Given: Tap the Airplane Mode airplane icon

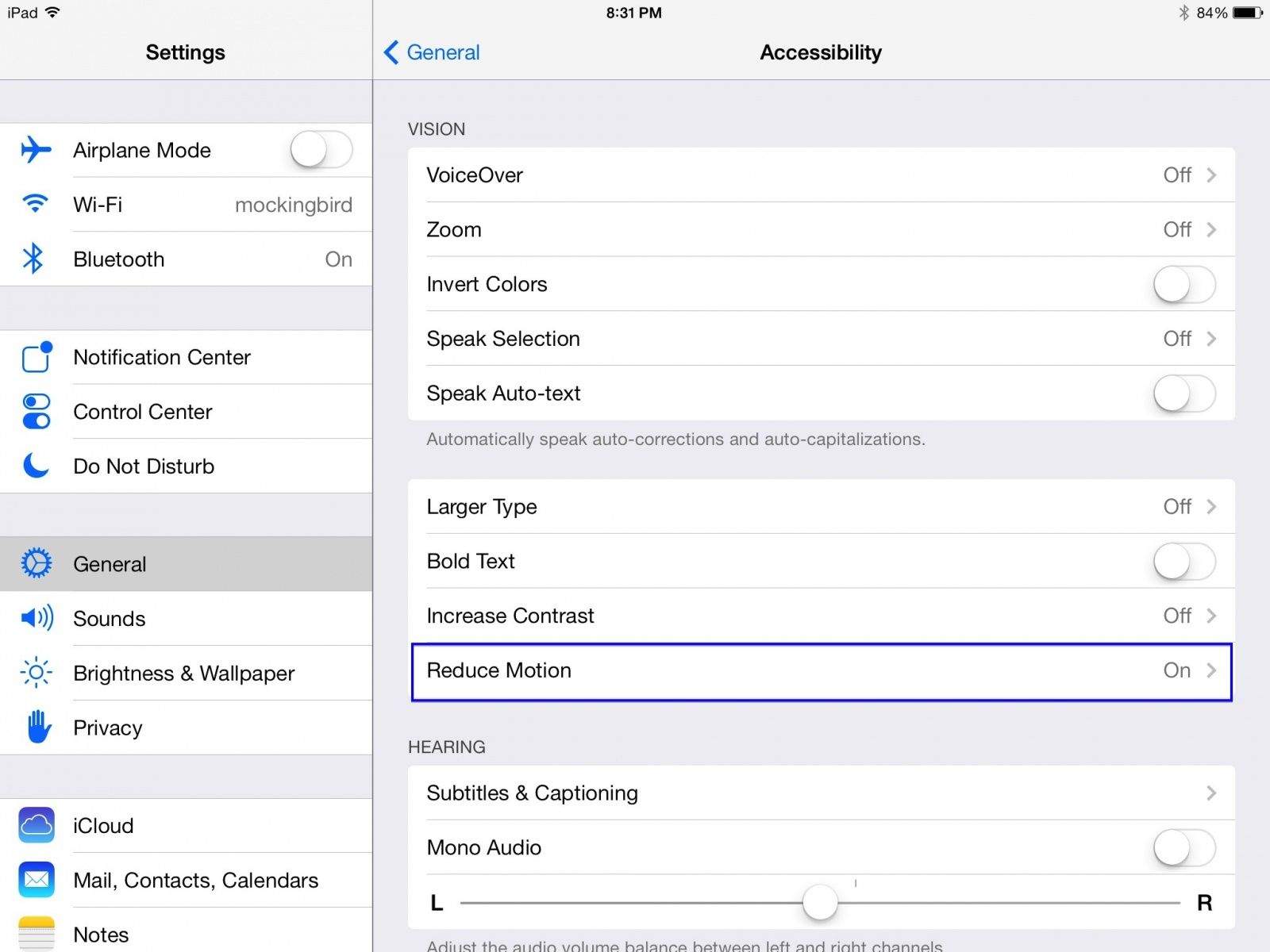Looking at the screenshot, I should tap(36, 149).
